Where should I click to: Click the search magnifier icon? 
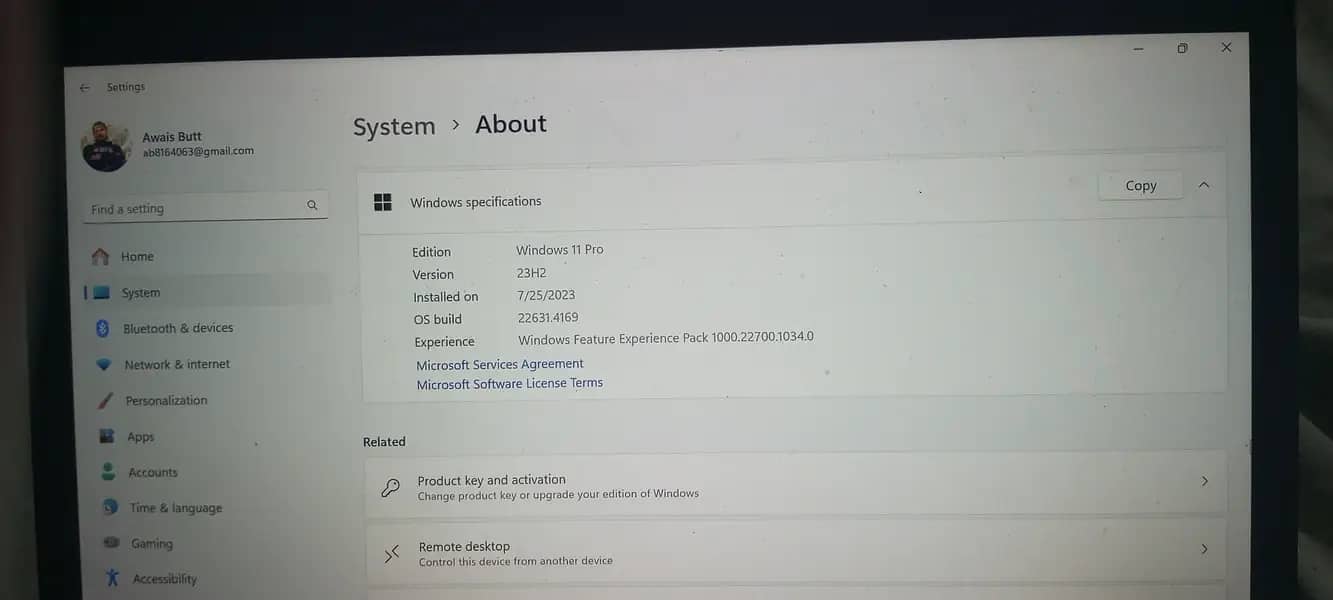coord(312,206)
